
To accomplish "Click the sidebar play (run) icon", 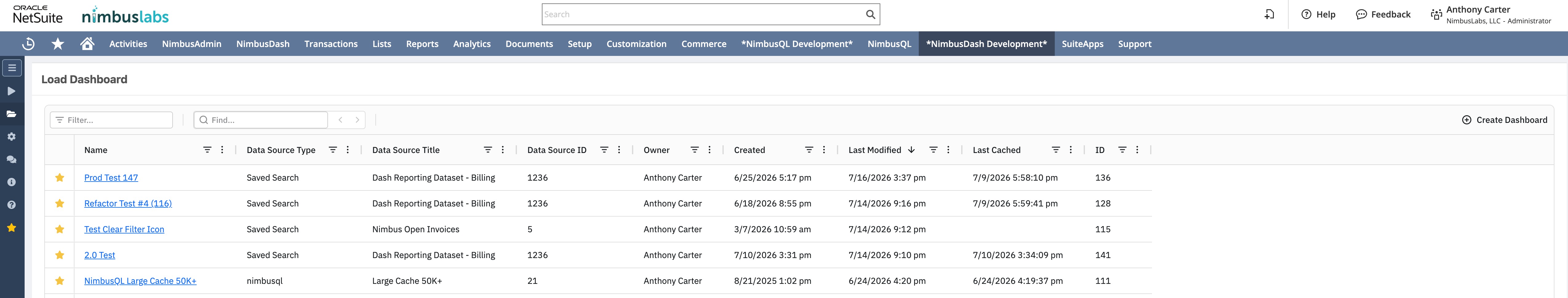I will point(12,91).
